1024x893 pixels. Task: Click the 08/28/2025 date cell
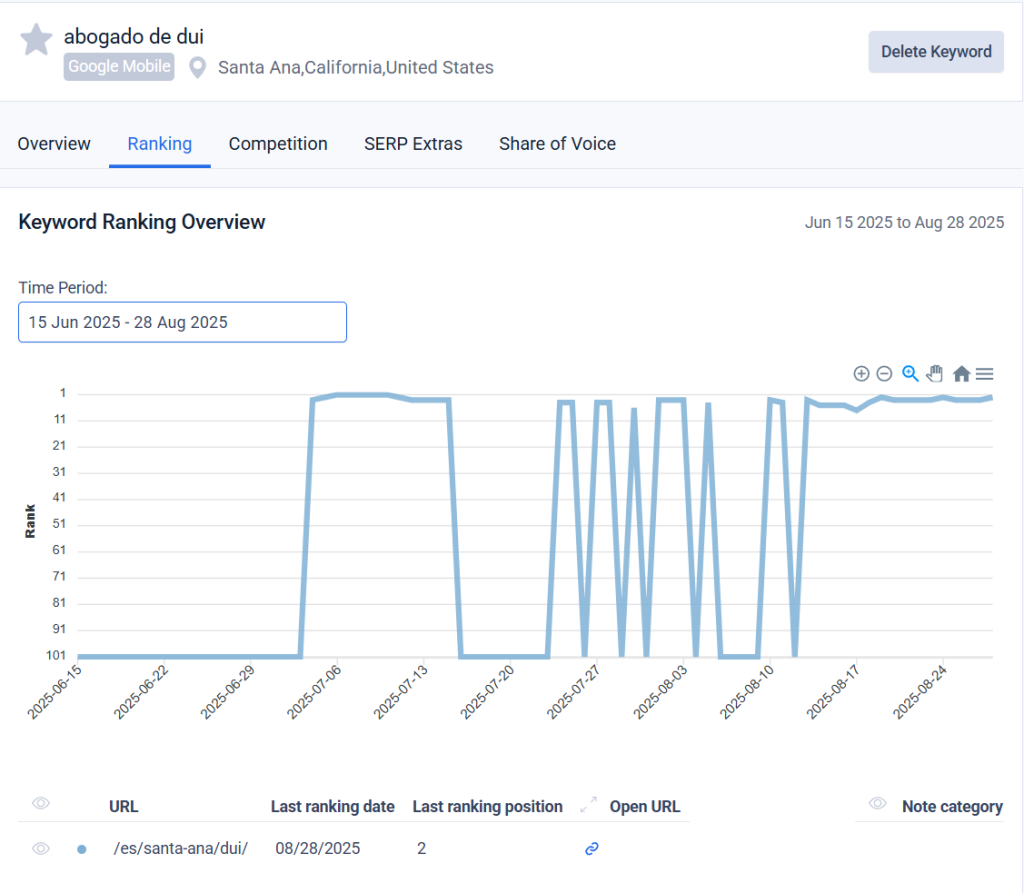(317, 849)
